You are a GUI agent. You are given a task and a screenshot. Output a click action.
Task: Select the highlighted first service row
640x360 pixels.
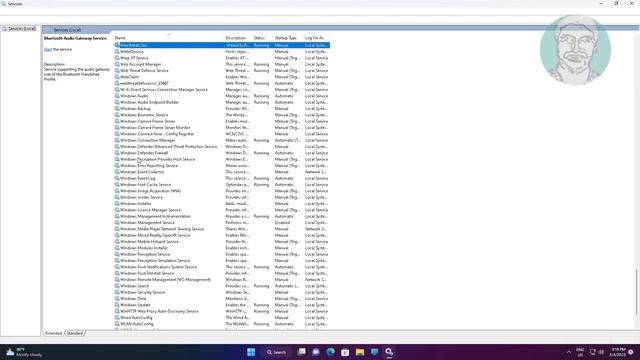pos(222,45)
